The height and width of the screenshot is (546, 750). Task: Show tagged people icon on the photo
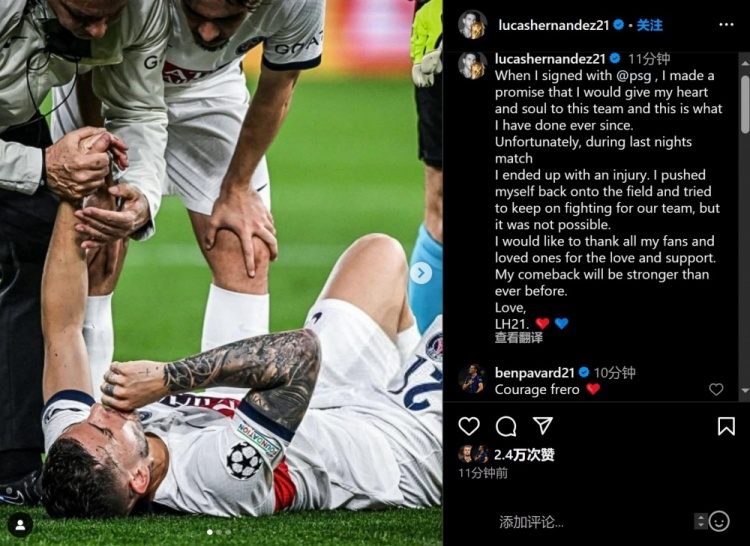coord(21,525)
